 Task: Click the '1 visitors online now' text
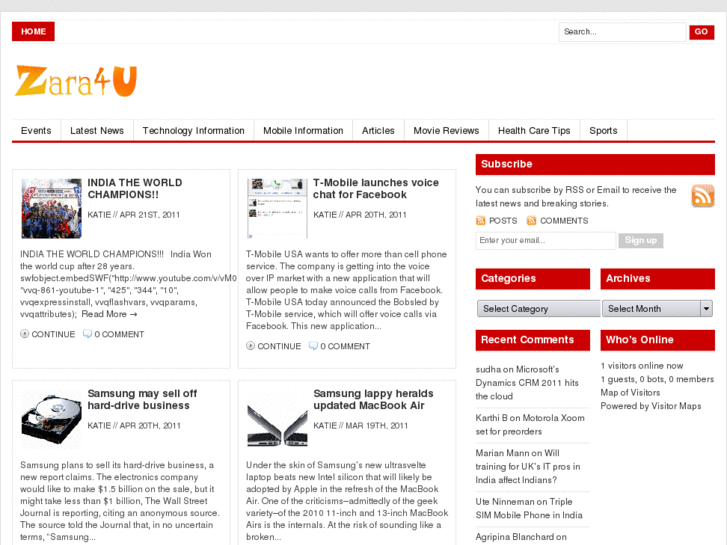coord(642,365)
